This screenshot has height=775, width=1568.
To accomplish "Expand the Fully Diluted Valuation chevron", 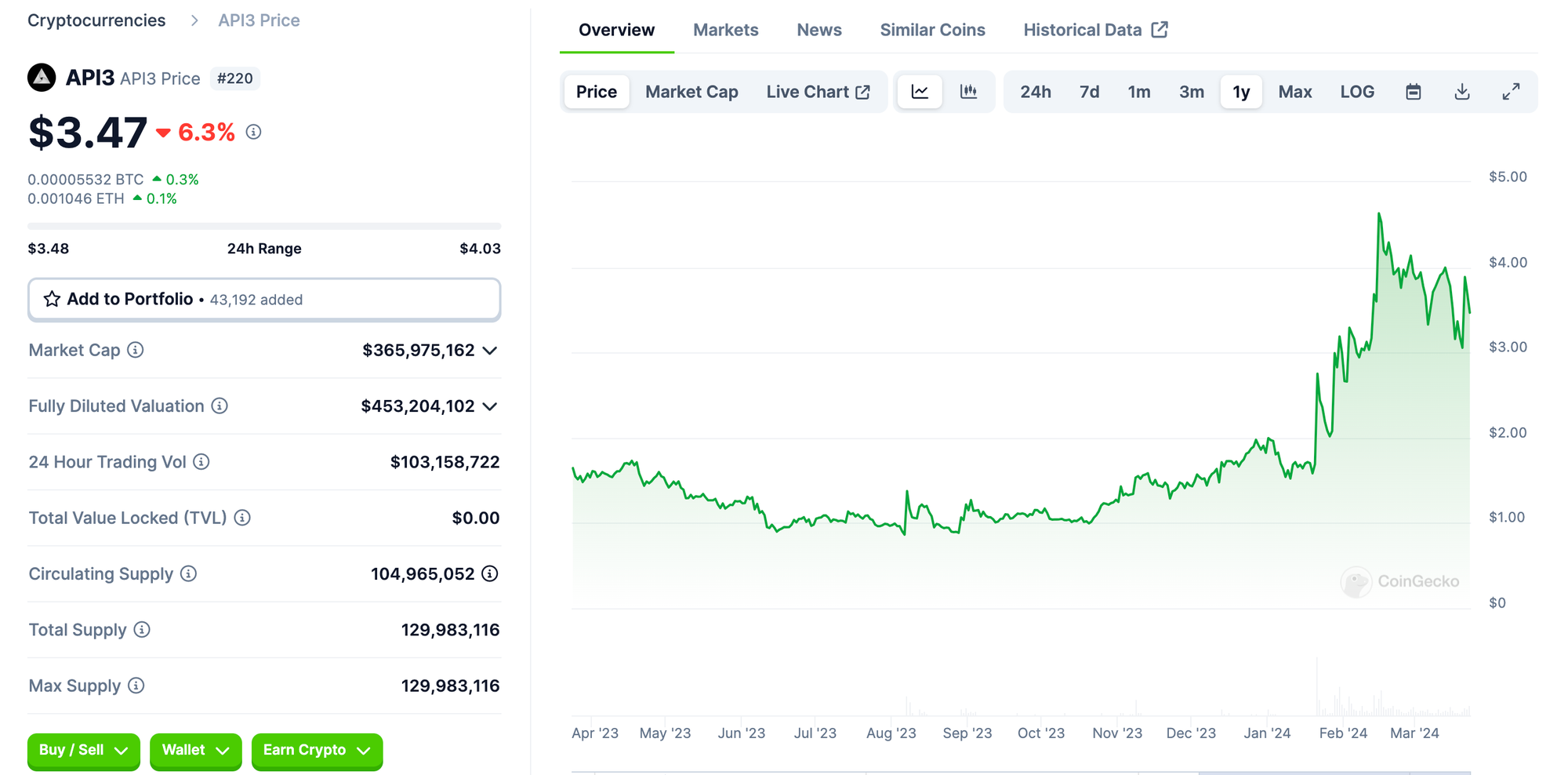I will pyautogui.click(x=490, y=406).
